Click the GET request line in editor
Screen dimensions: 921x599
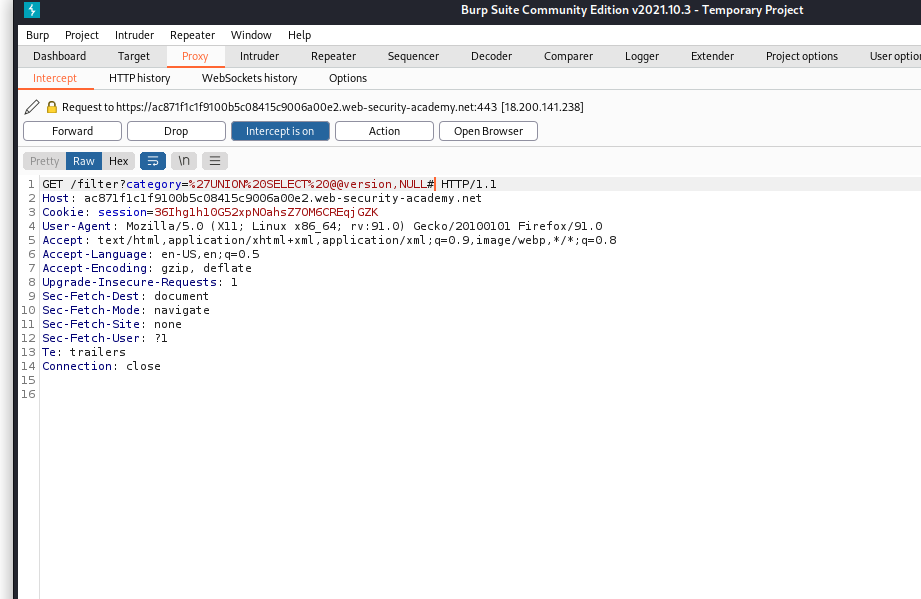(x=269, y=184)
